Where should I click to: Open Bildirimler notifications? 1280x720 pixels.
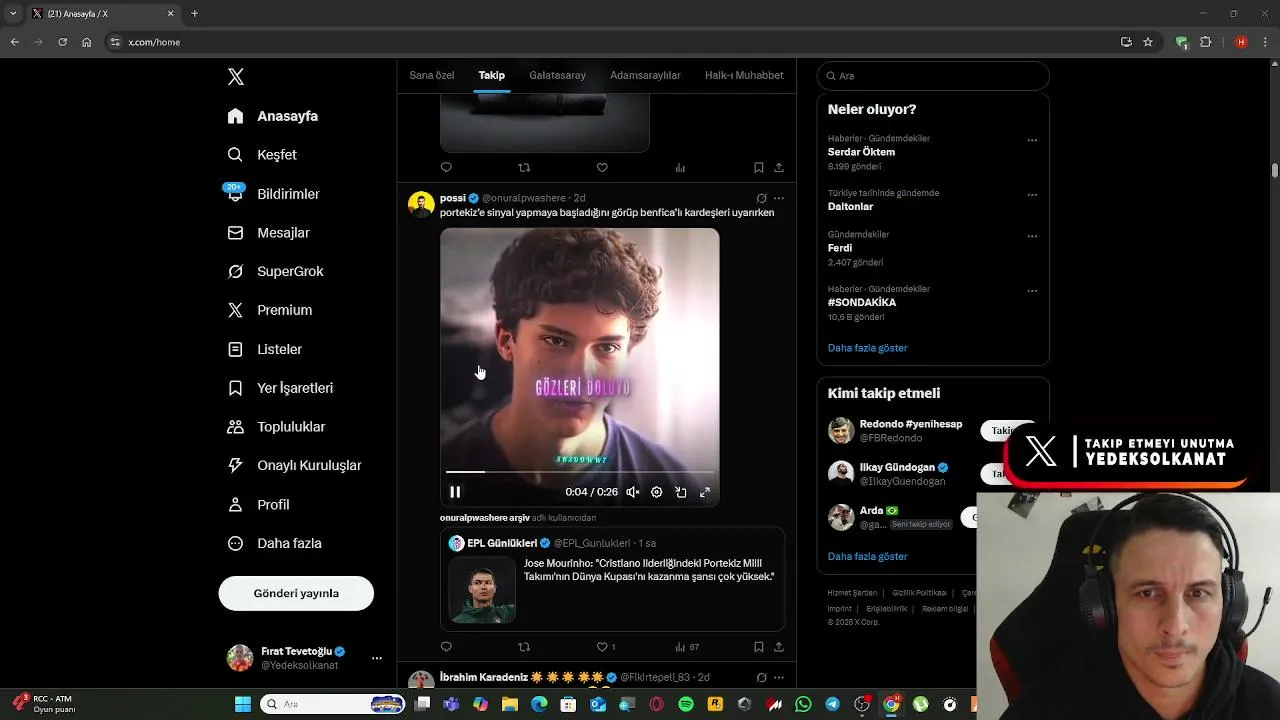pyautogui.click(x=273, y=194)
